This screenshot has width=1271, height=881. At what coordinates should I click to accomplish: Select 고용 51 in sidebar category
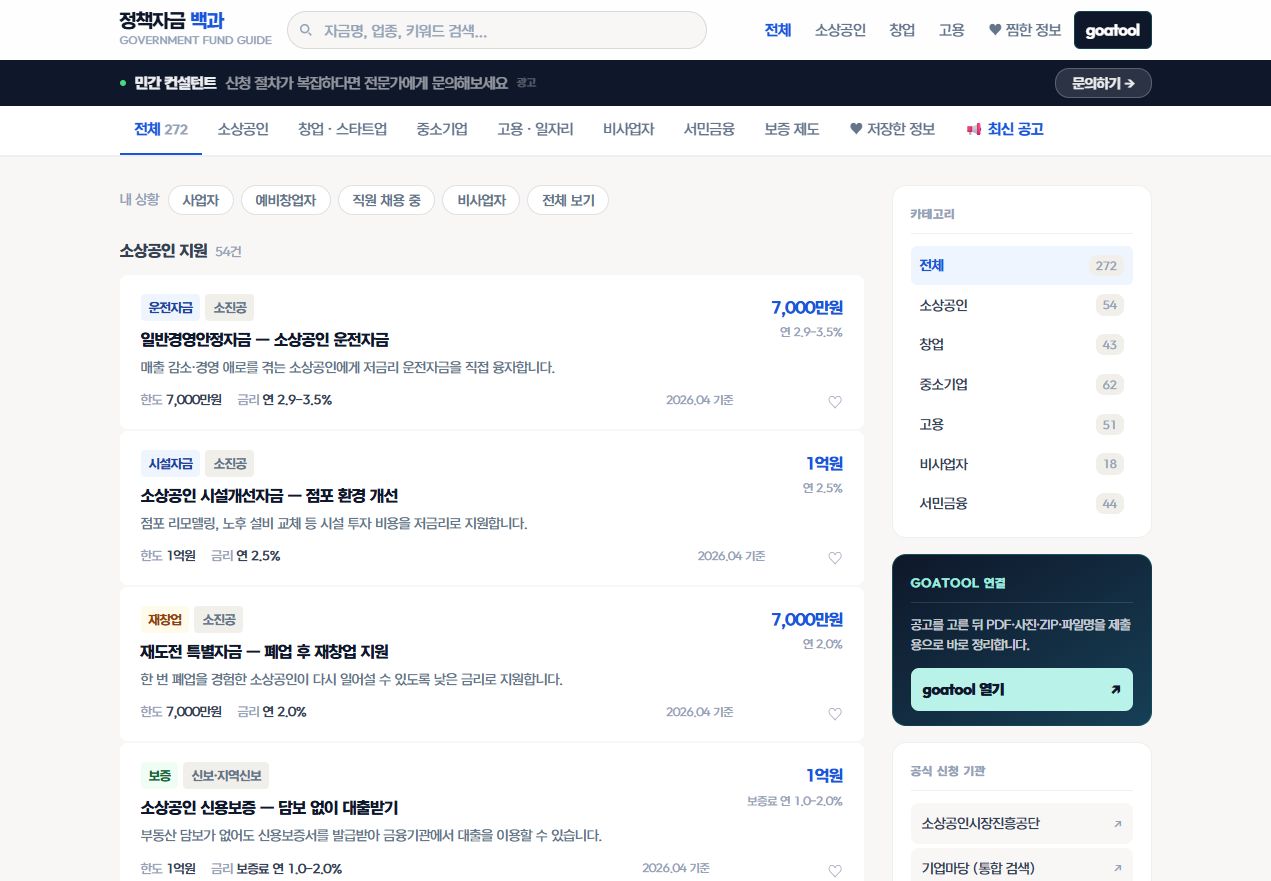[1021, 424]
